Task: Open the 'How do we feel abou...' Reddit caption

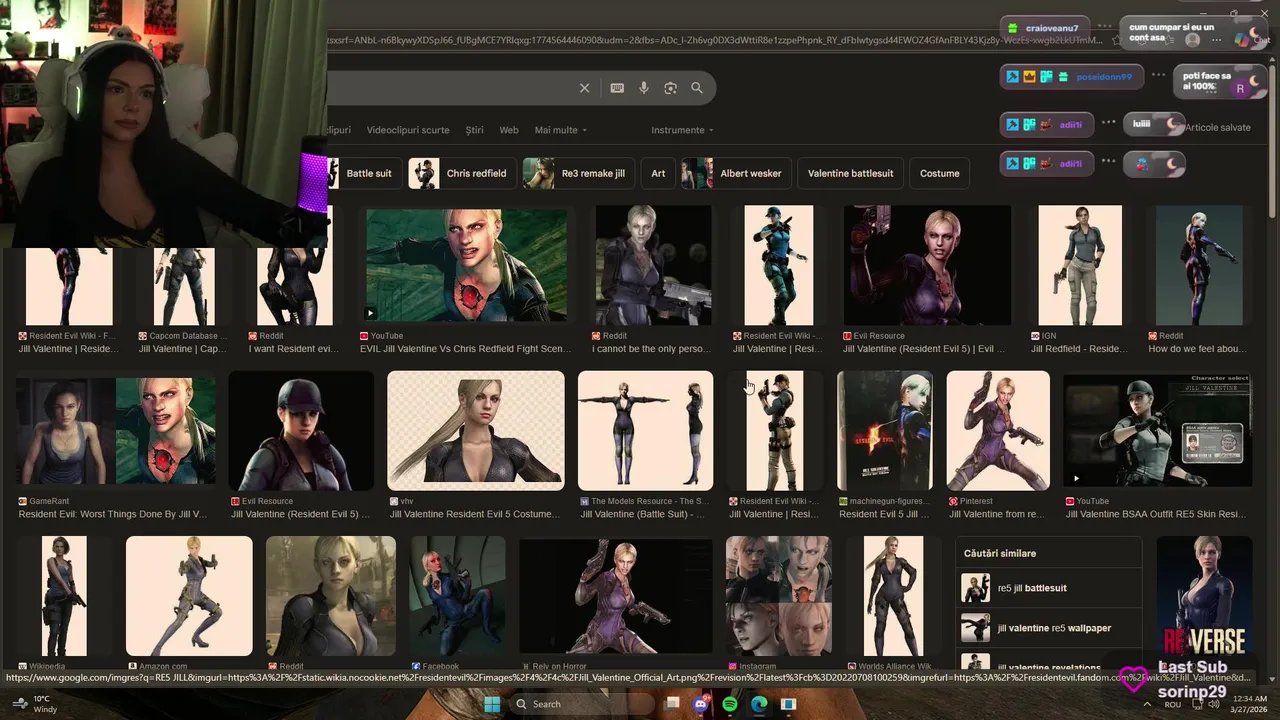Action: tap(1198, 349)
